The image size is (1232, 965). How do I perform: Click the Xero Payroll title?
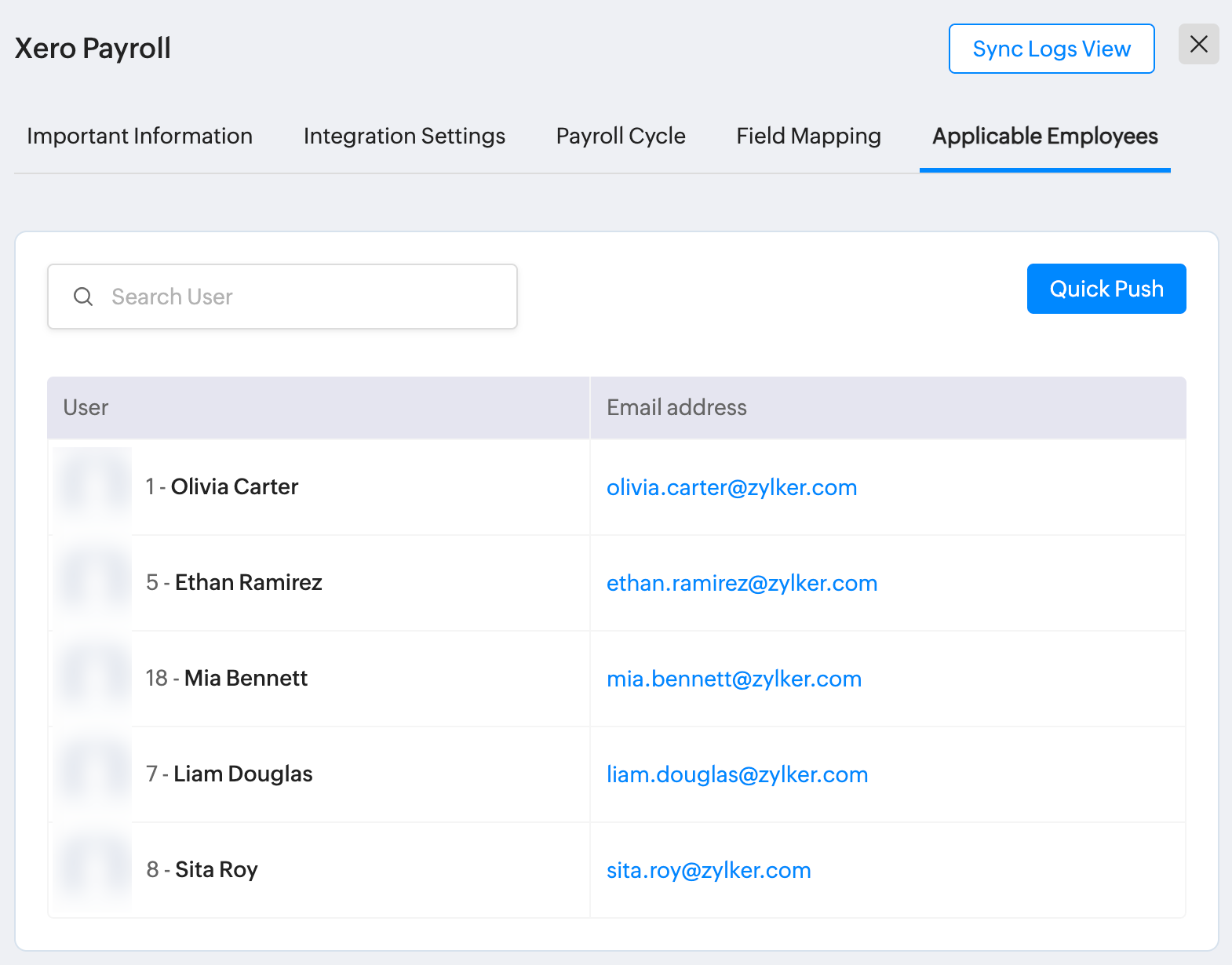point(93,48)
